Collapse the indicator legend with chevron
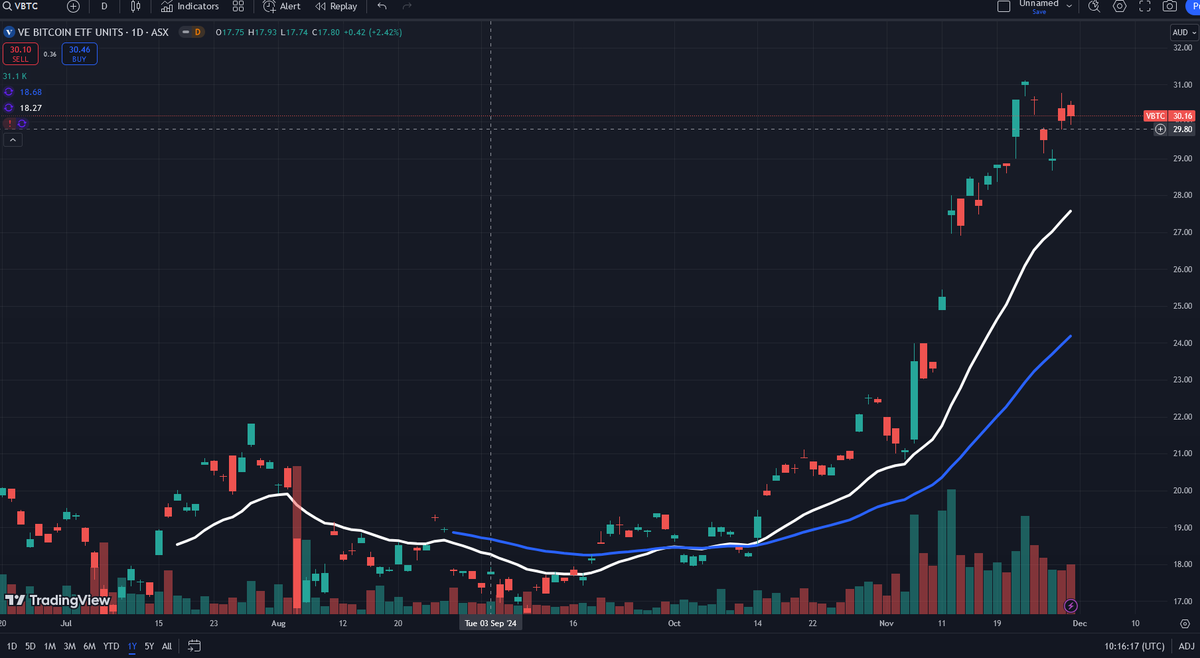Viewport: 1200px width, 658px height. (x=12, y=139)
